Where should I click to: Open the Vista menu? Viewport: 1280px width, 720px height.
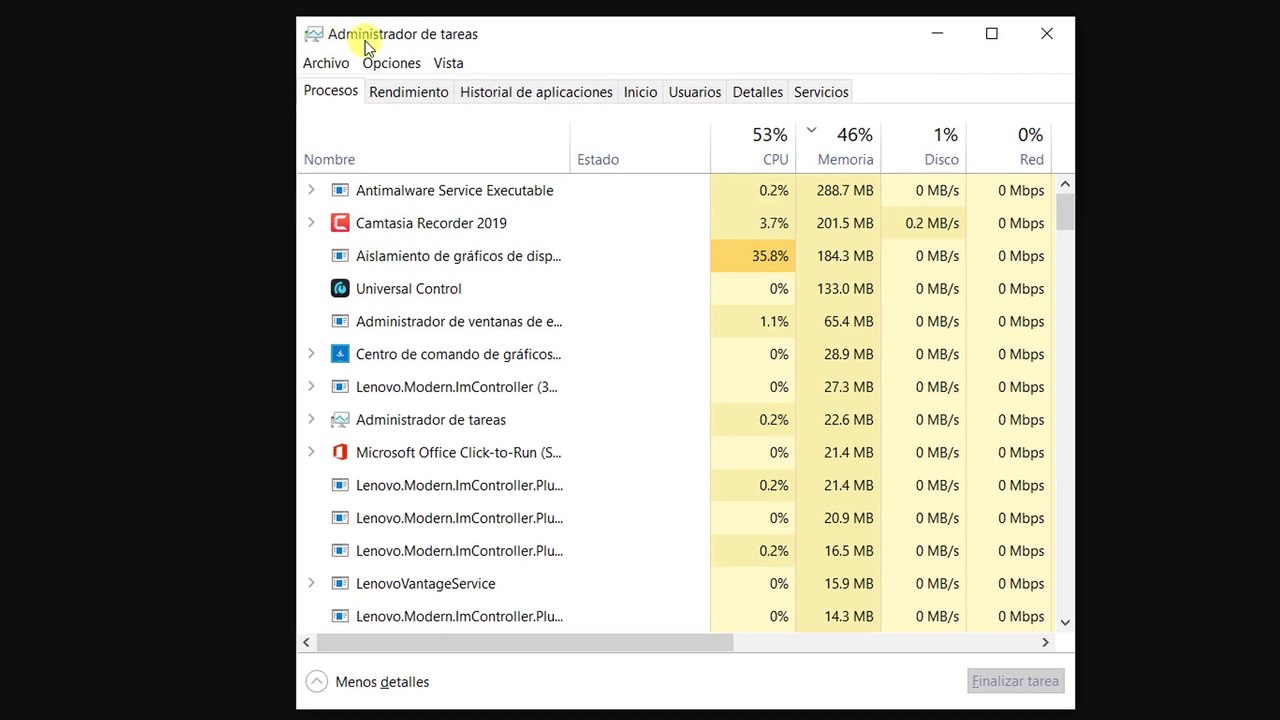coord(448,63)
